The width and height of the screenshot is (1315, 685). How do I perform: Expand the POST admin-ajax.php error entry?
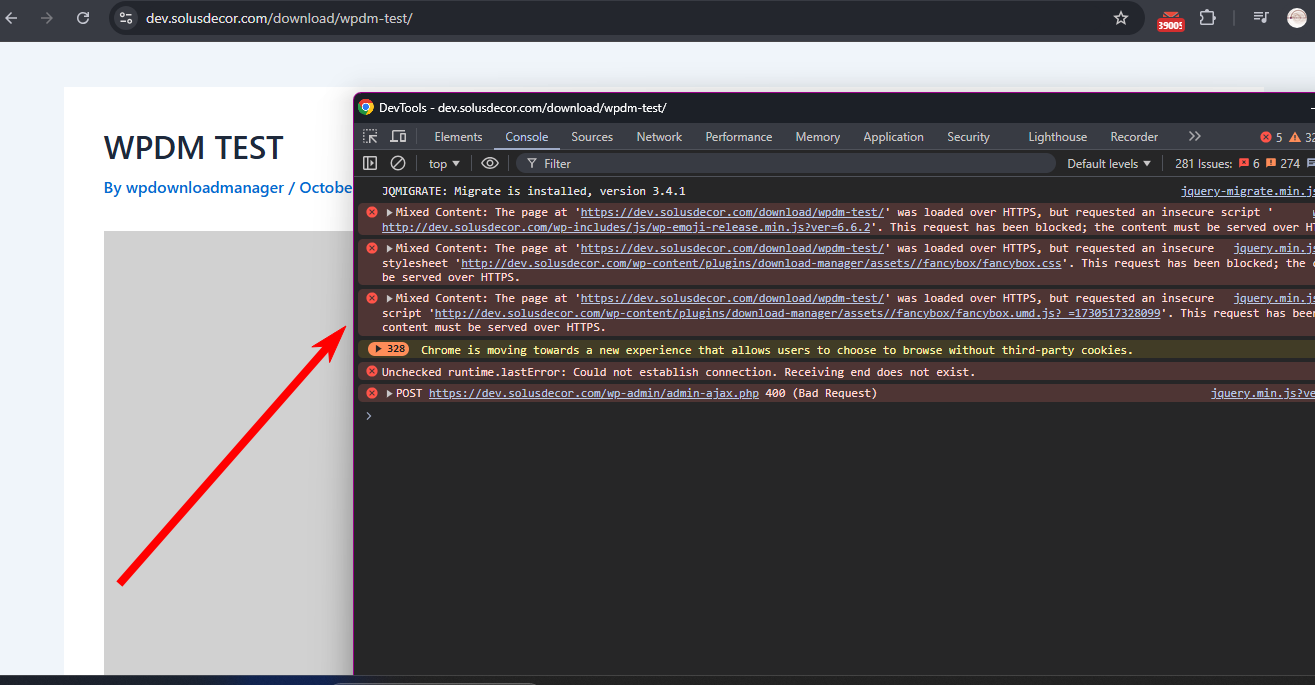390,393
